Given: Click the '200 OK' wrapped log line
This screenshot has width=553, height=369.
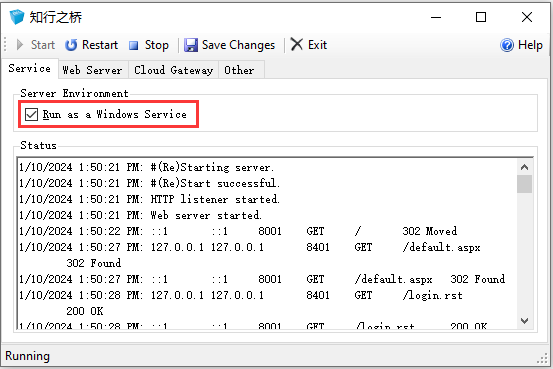Looking at the screenshot, I should [x=85, y=311].
